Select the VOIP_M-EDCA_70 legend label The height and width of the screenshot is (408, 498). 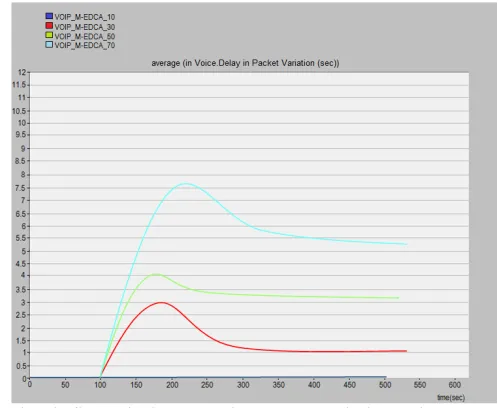point(85,45)
